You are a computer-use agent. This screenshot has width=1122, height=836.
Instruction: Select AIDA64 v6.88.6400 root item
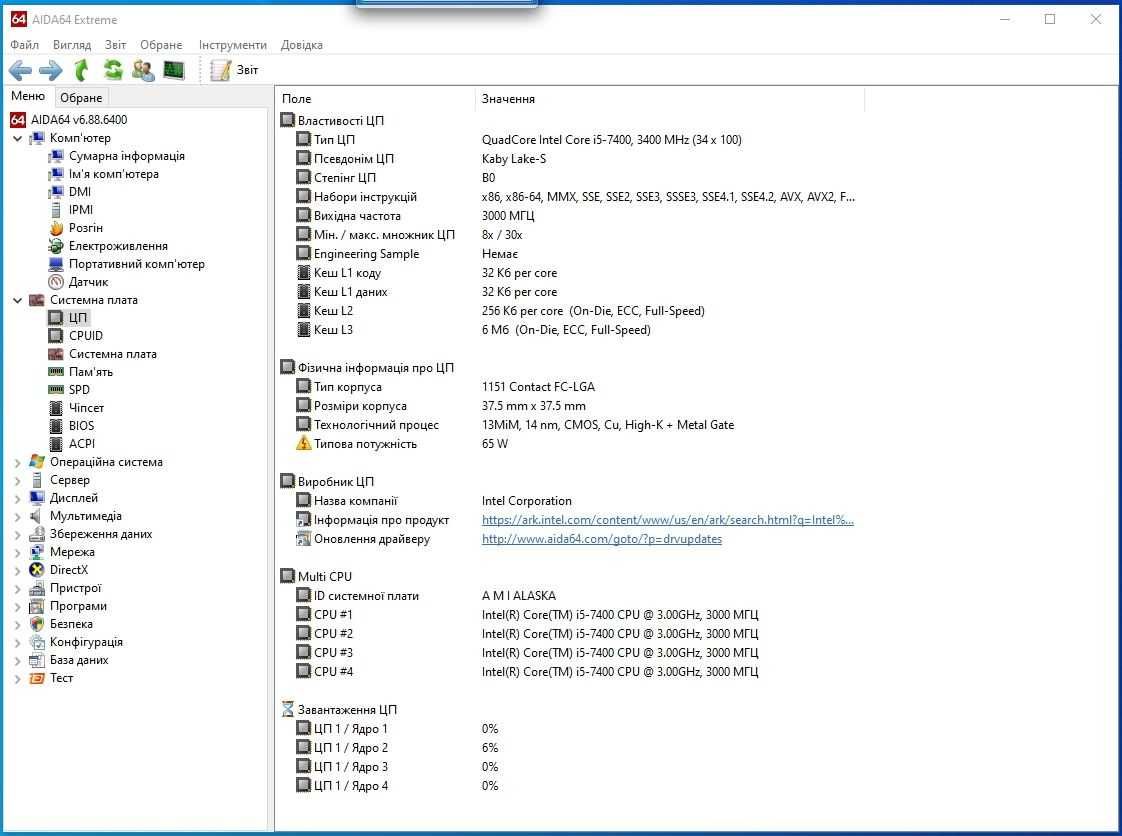(x=69, y=120)
